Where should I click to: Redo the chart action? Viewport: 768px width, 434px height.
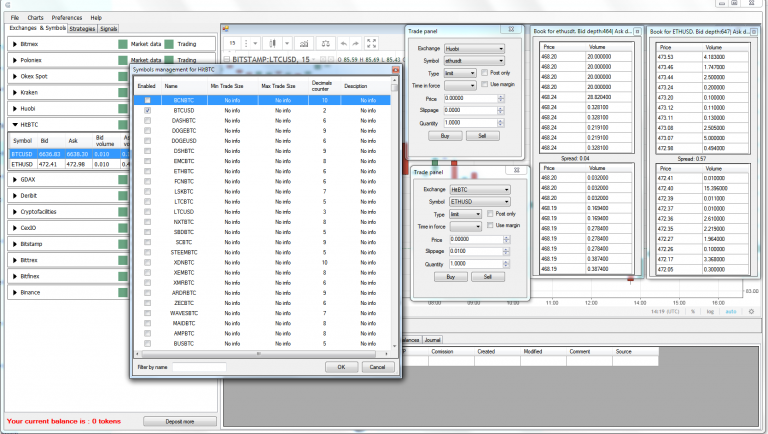click(x=356, y=44)
